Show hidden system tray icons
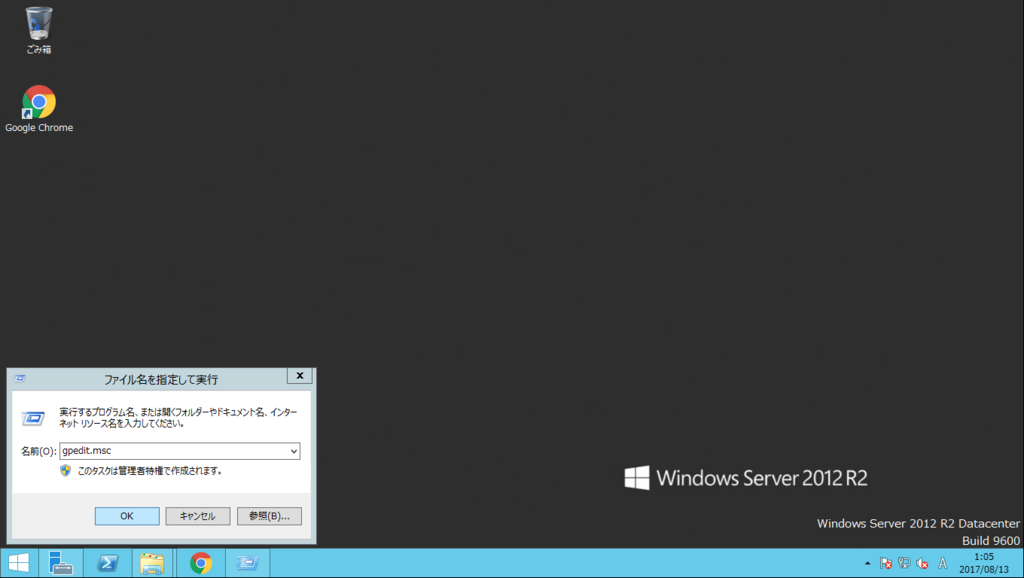 pyautogui.click(x=867, y=563)
